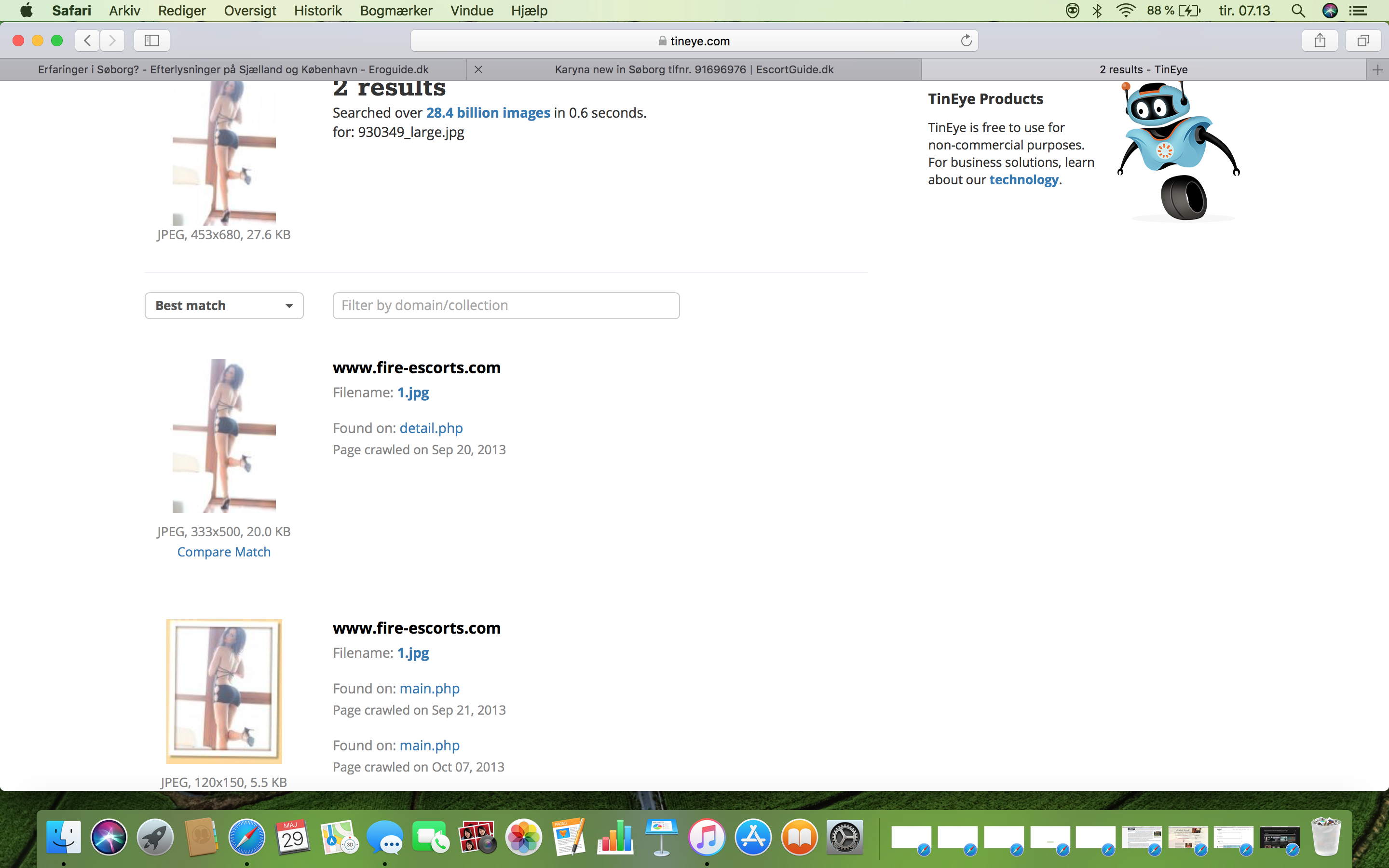
Task: Open the Hjælp menu
Action: coord(529,11)
